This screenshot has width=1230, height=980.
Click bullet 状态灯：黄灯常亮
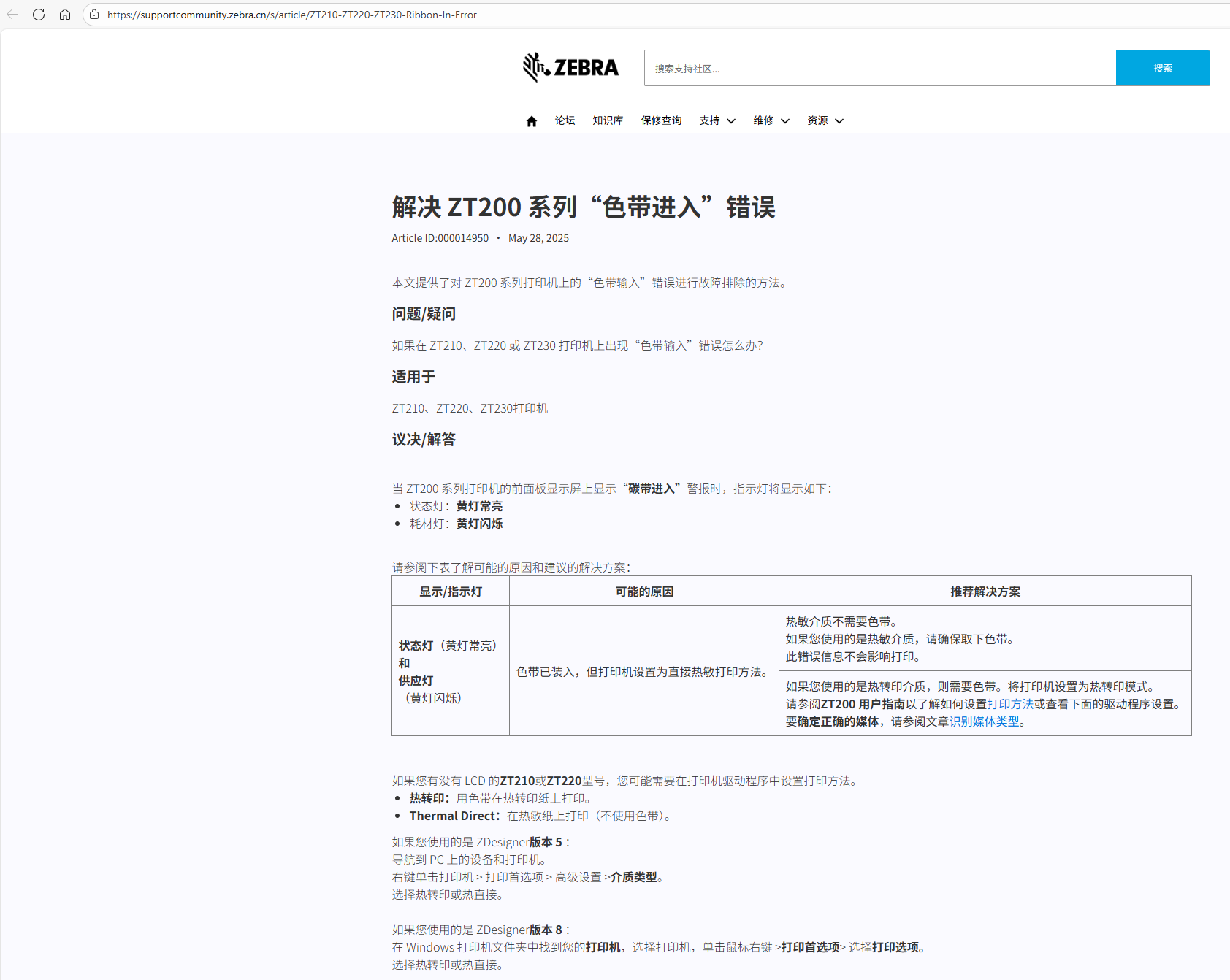pos(456,506)
